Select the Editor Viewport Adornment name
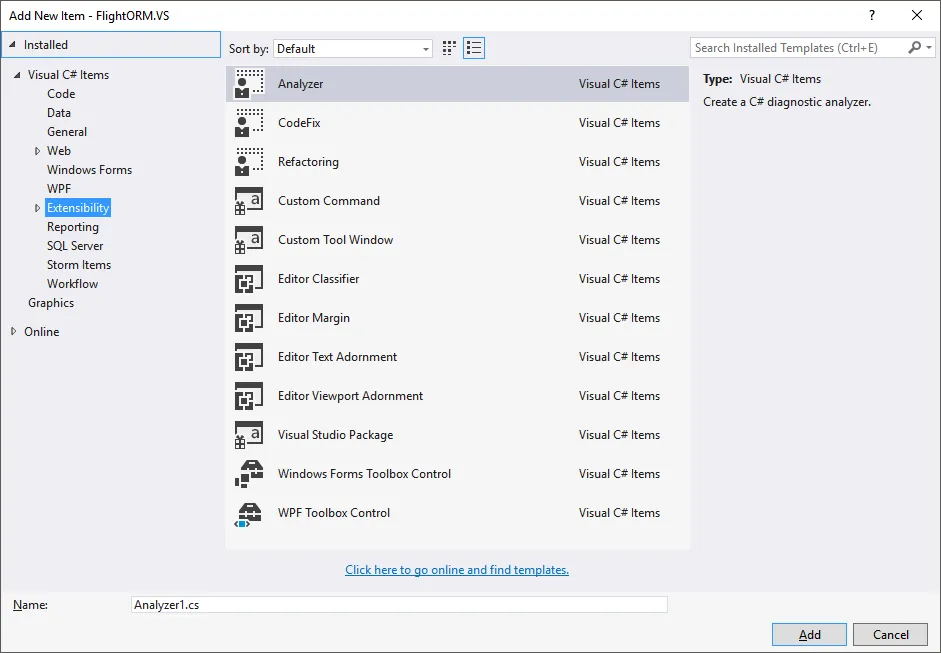This screenshot has height=653, width=941. point(350,396)
